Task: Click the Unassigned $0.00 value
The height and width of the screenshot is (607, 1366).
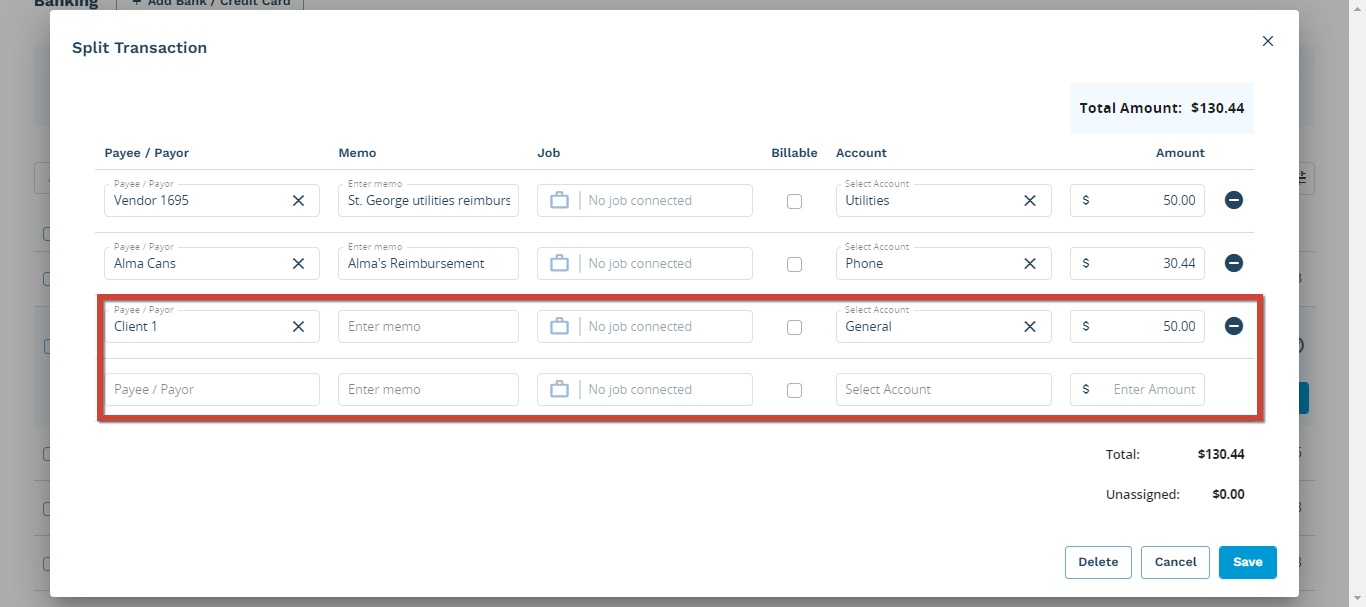Action: click(x=1228, y=494)
